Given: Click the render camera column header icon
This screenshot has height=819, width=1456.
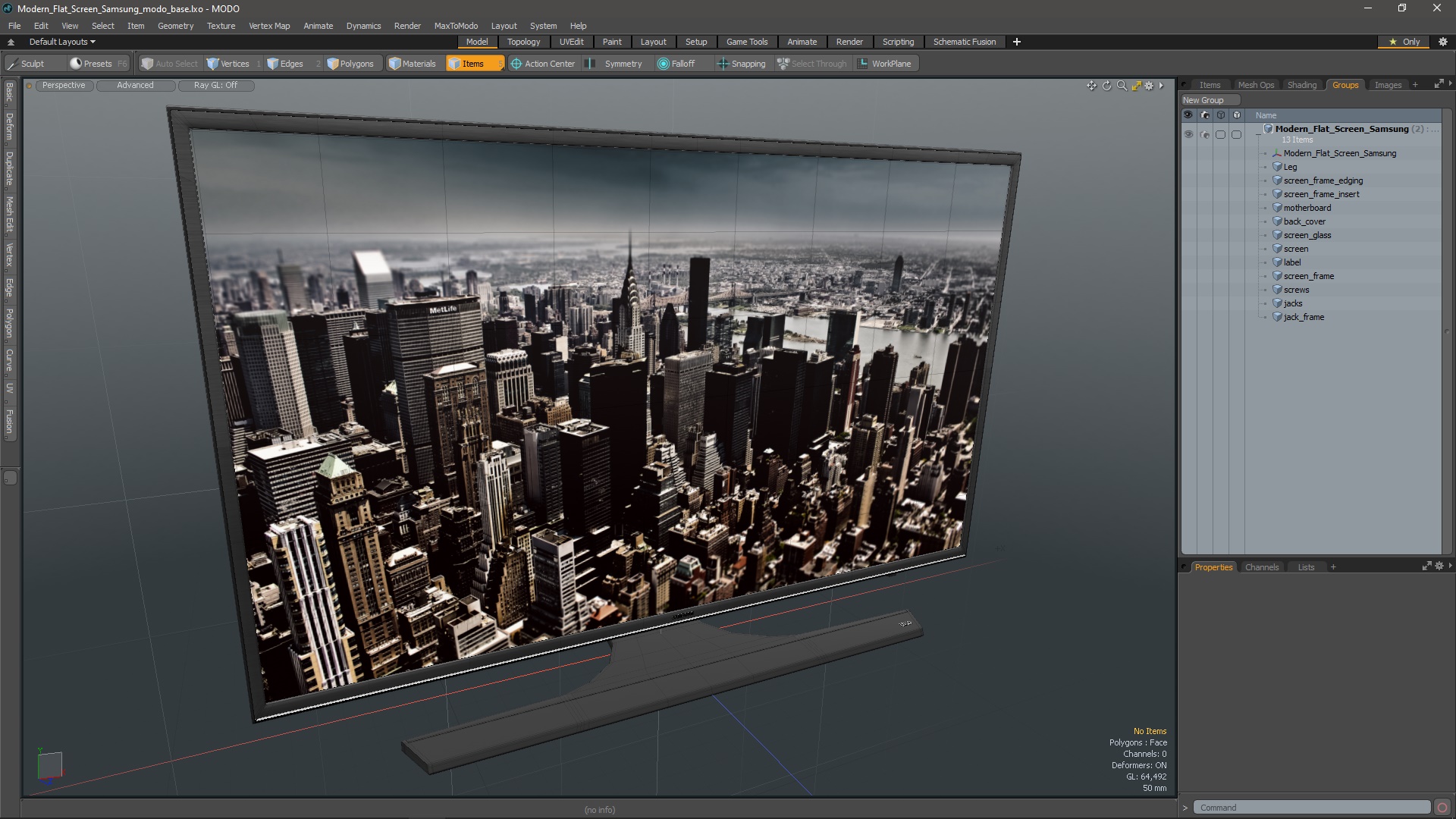Looking at the screenshot, I should coord(1205,115).
